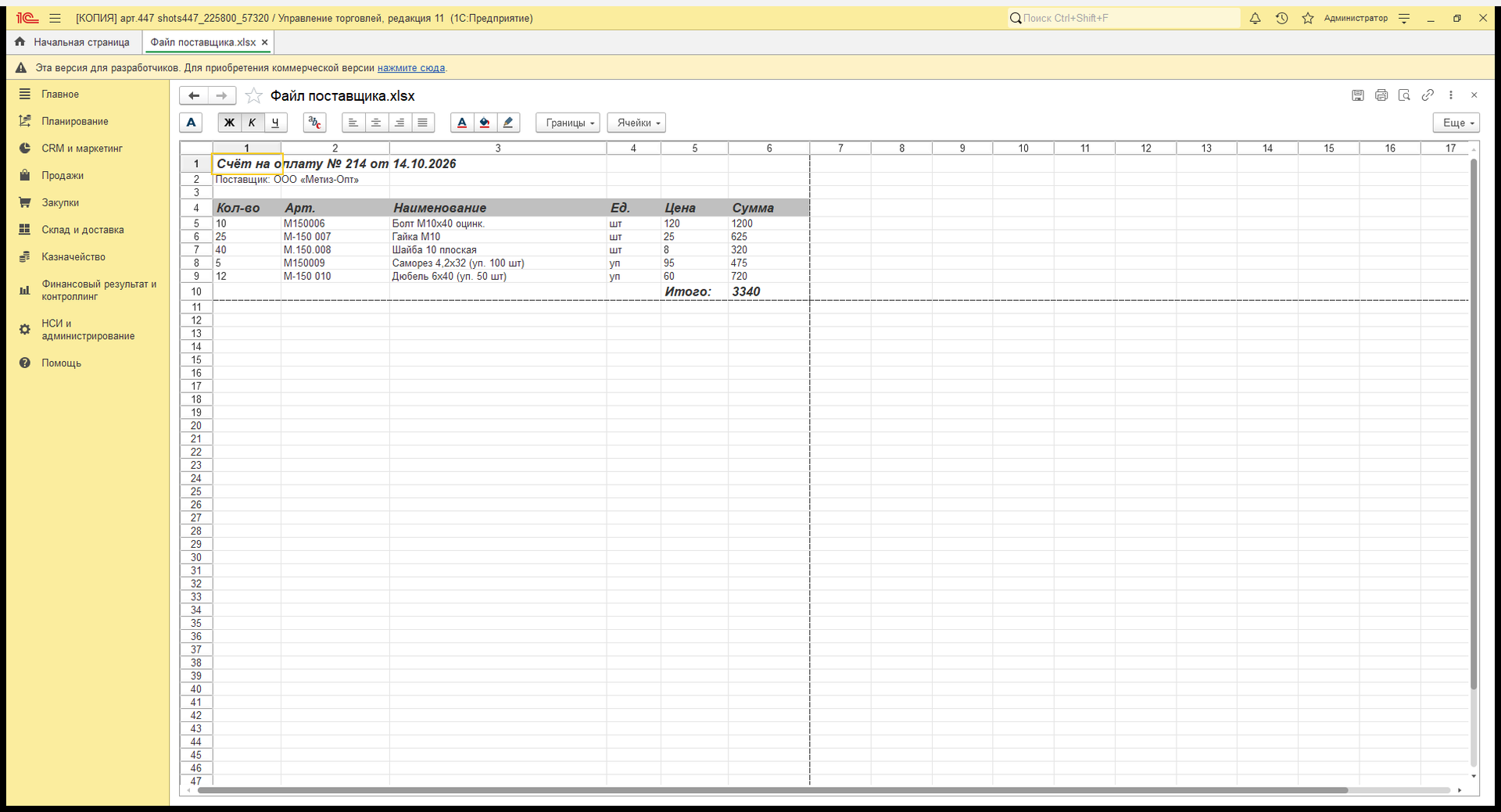Screen dimensions: 1501x812
Task: Follow the нажмите сюда link
Action: pyautogui.click(x=411, y=68)
